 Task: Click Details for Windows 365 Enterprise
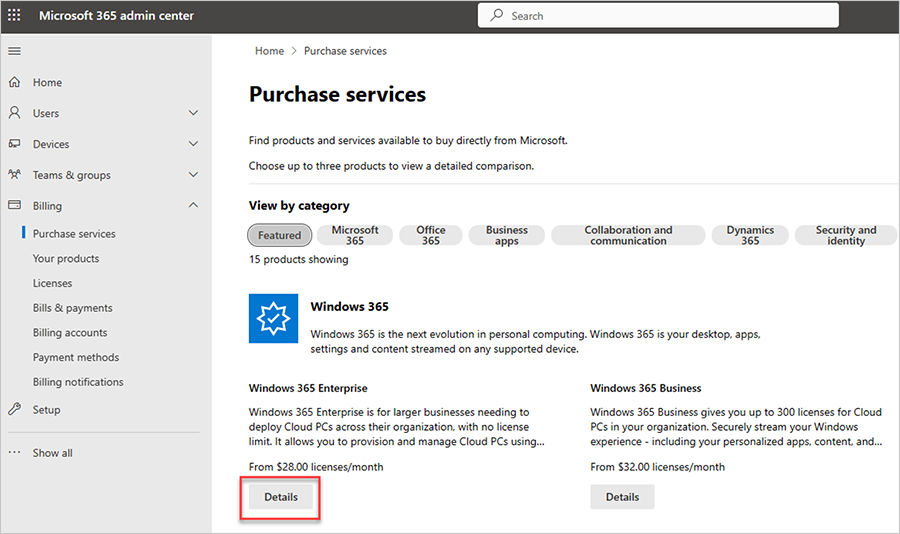tap(281, 497)
